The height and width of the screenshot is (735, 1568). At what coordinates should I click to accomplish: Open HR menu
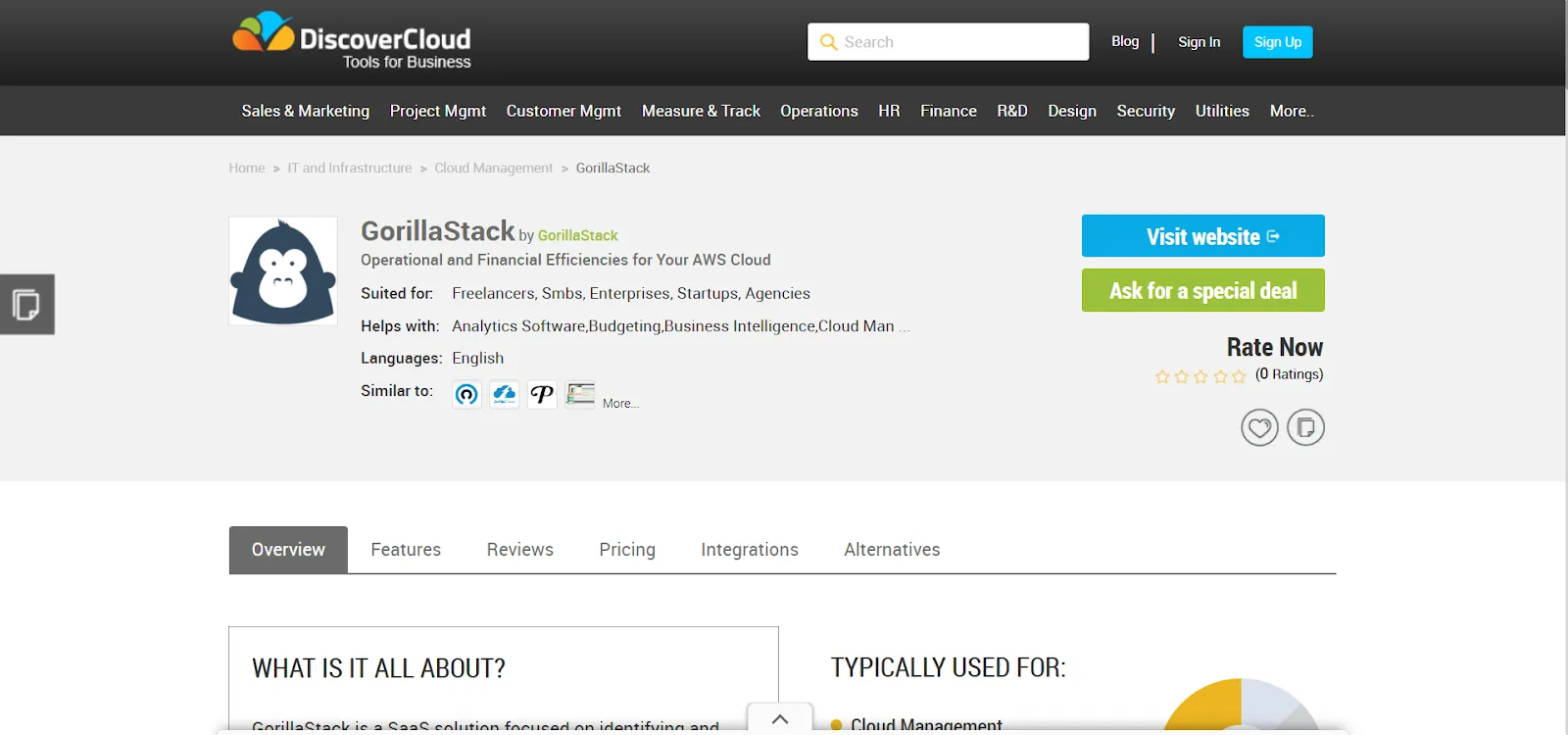[x=889, y=111]
